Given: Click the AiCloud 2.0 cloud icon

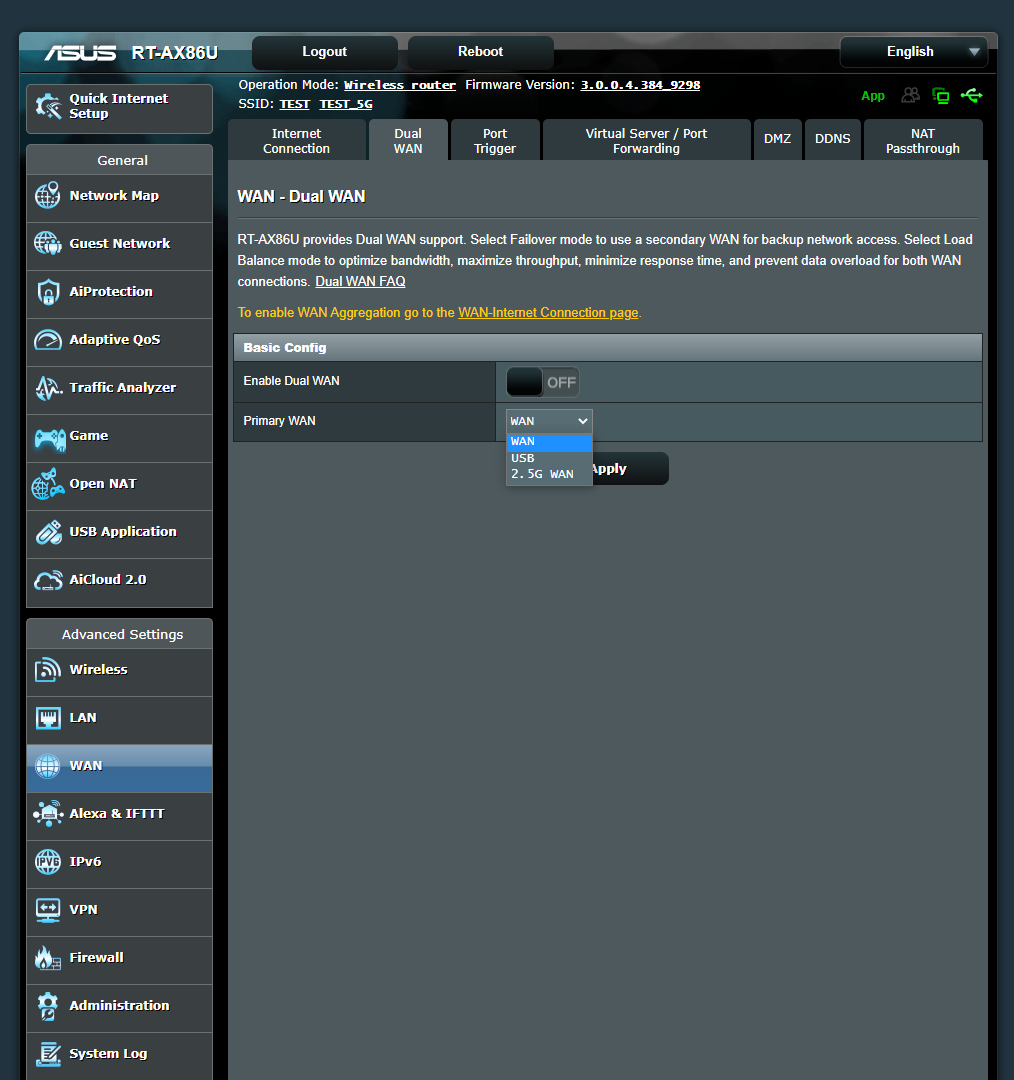Looking at the screenshot, I should pos(48,581).
